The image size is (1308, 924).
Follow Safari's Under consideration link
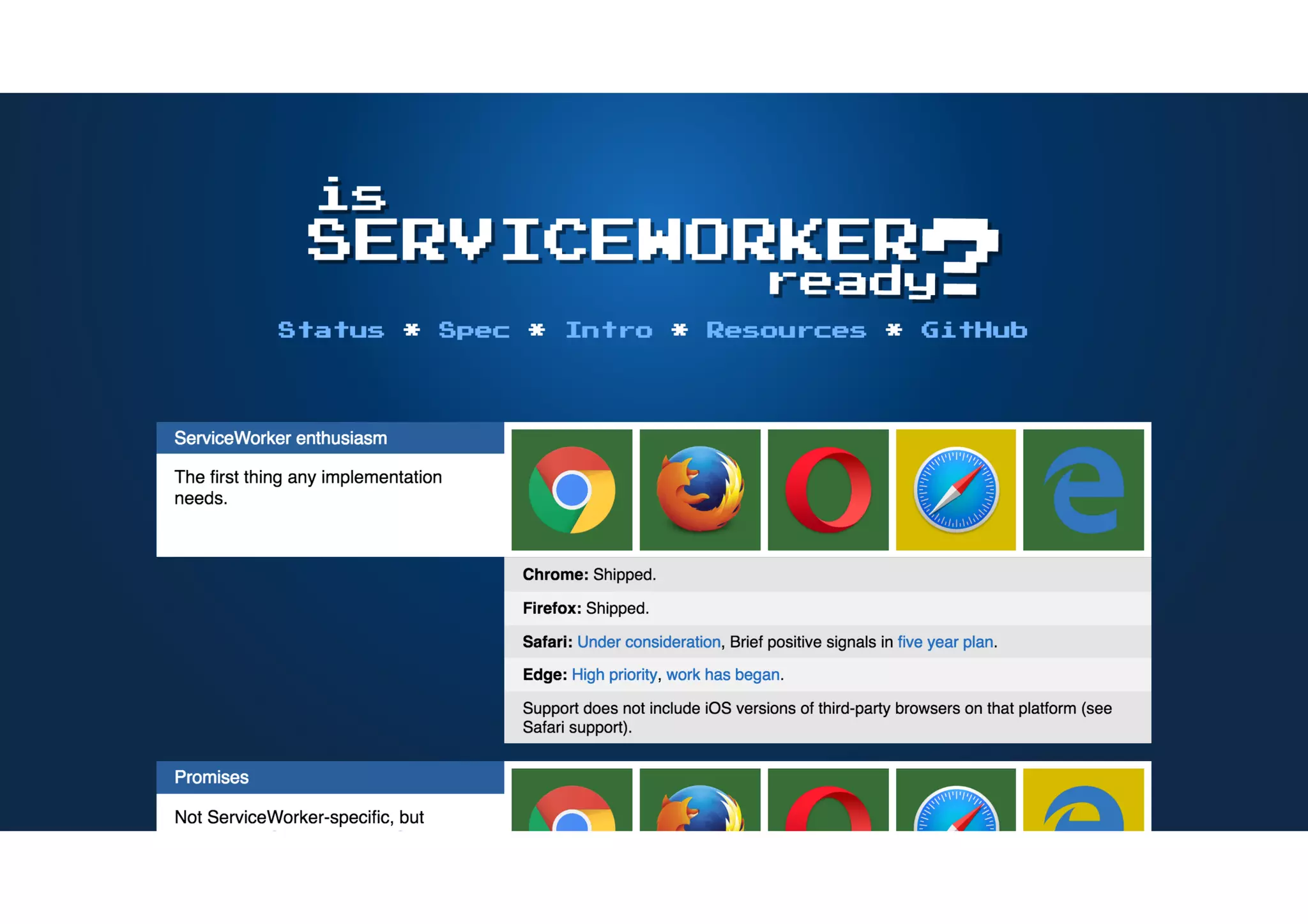[x=648, y=642]
